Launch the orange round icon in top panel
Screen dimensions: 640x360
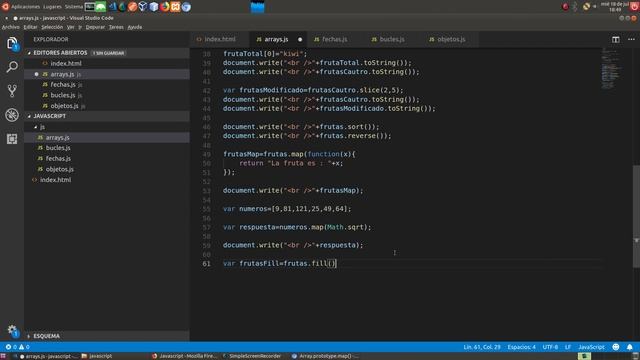(x=133, y=7)
